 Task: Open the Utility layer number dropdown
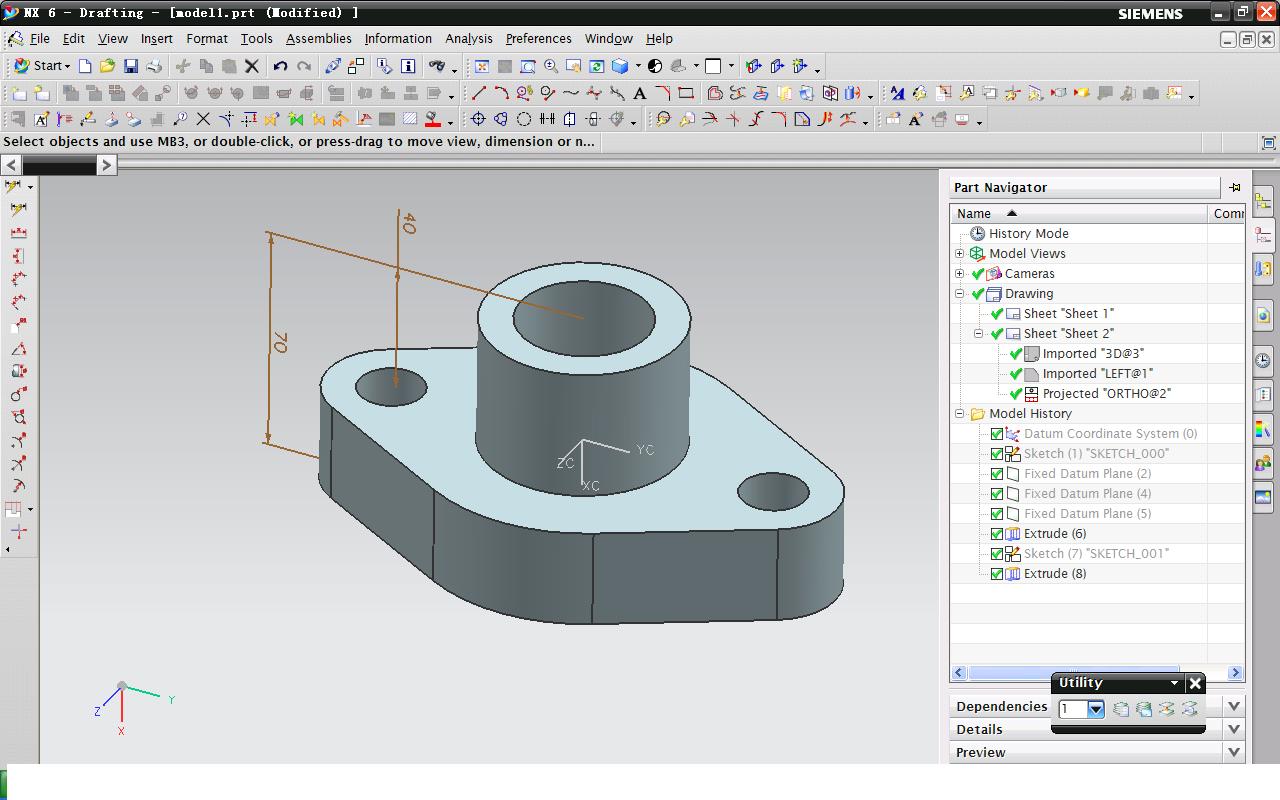coord(1095,709)
